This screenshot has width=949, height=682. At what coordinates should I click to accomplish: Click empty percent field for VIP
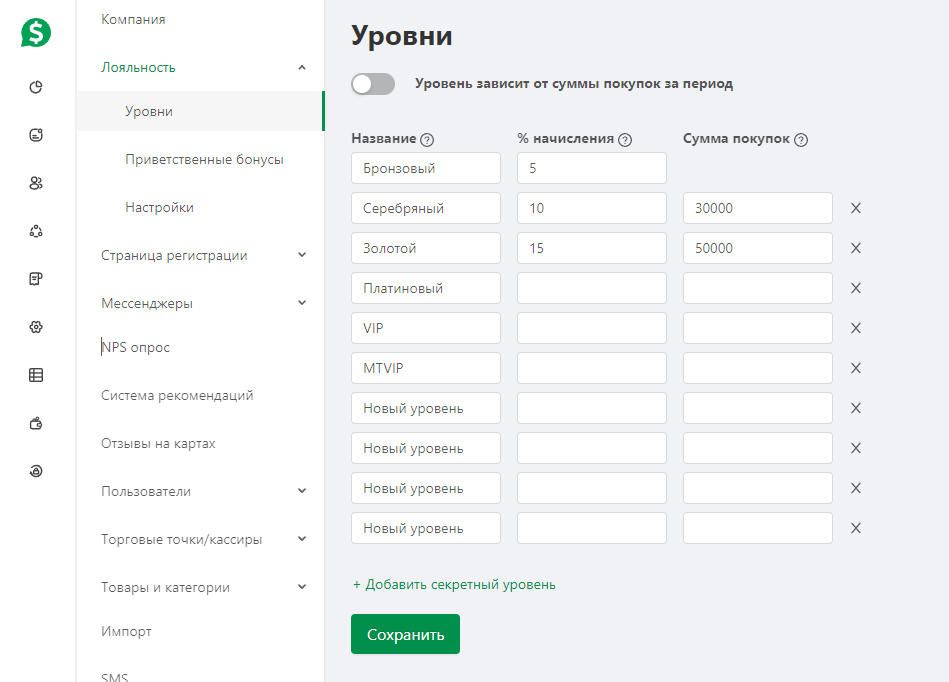[592, 328]
